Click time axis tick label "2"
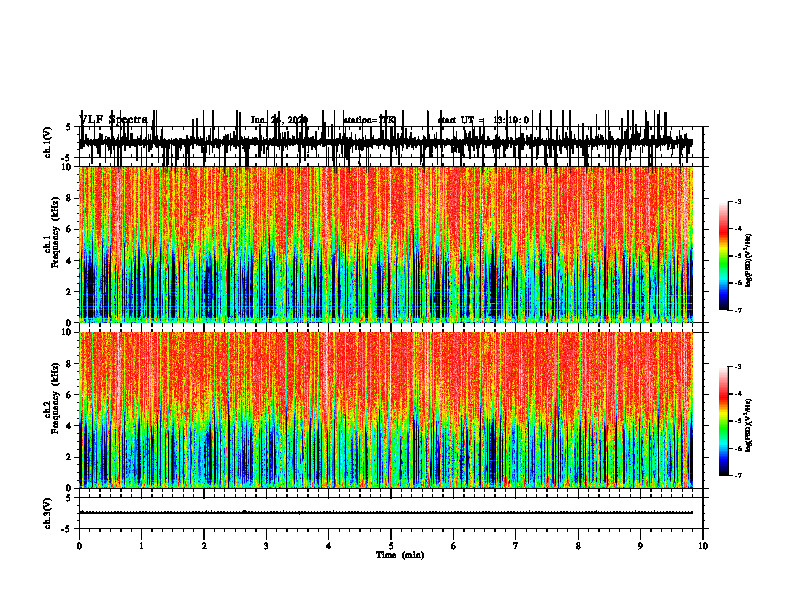The width and height of the screenshot is (792, 612). pyautogui.click(x=204, y=546)
